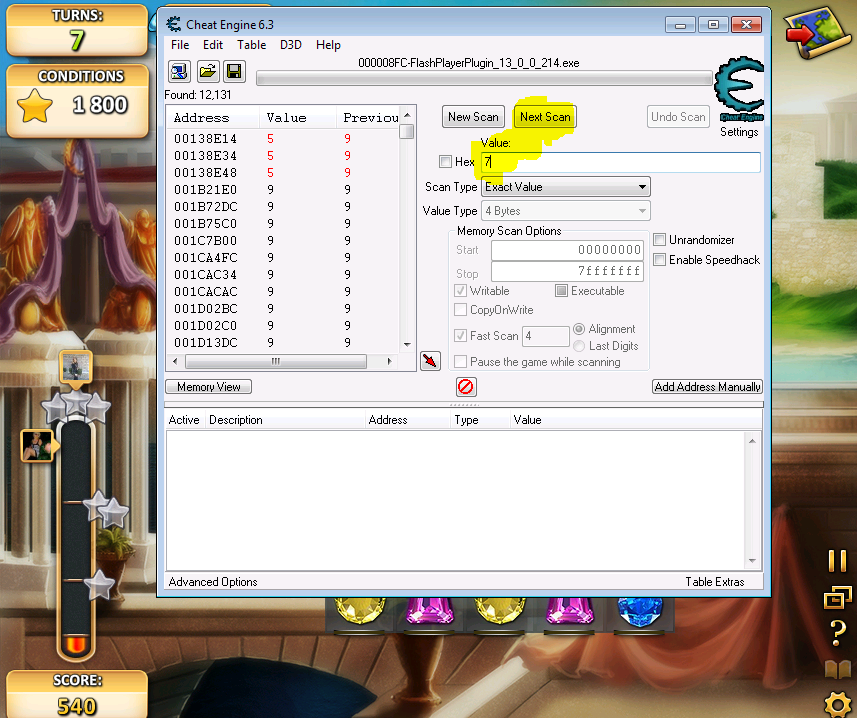Pause the game with the pause icon
The image size is (857, 718).
coord(837,561)
